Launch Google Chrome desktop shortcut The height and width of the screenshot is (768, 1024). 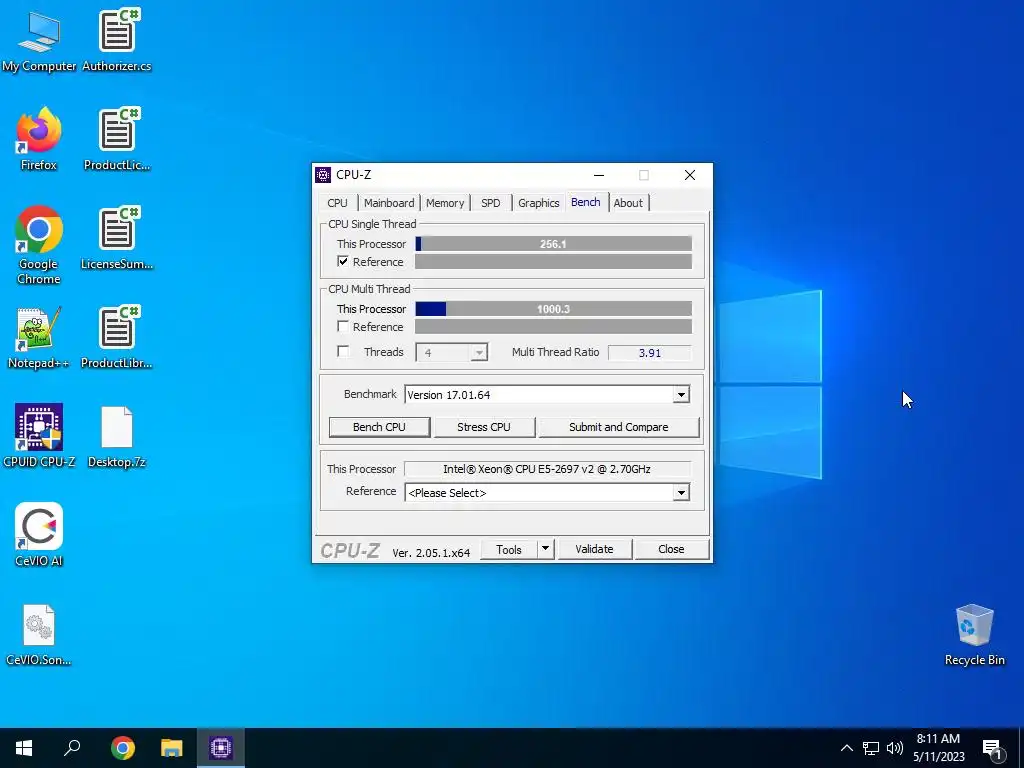(x=39, y=245)
